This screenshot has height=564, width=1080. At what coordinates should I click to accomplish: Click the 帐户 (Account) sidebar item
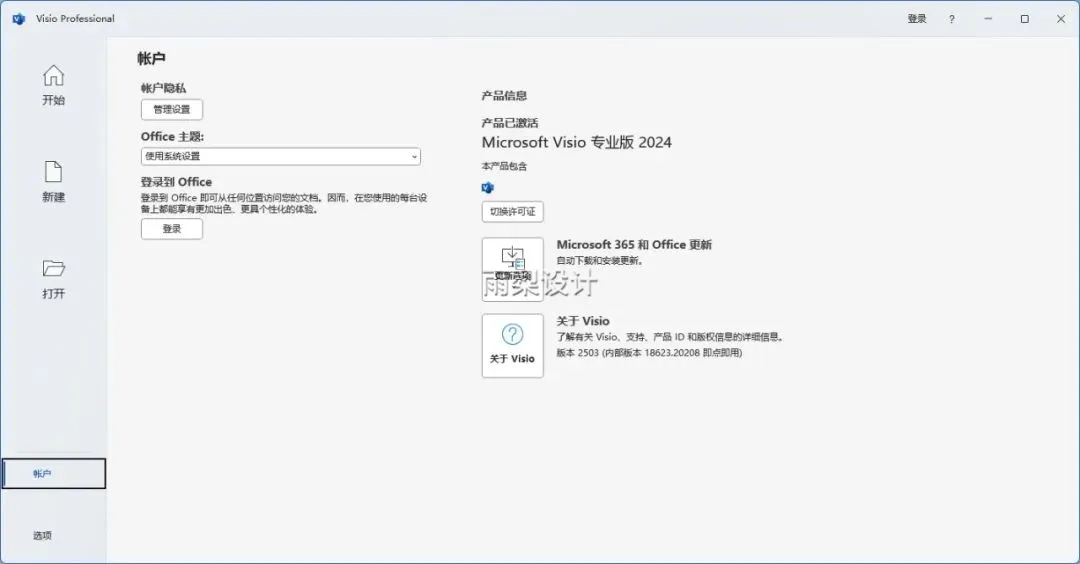point(54,474)
